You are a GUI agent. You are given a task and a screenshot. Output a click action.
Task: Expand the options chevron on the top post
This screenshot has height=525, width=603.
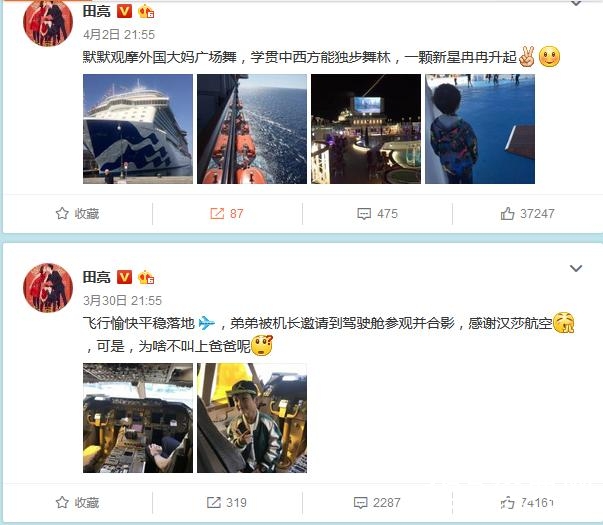pyautogui.click(x=576, y=3)
